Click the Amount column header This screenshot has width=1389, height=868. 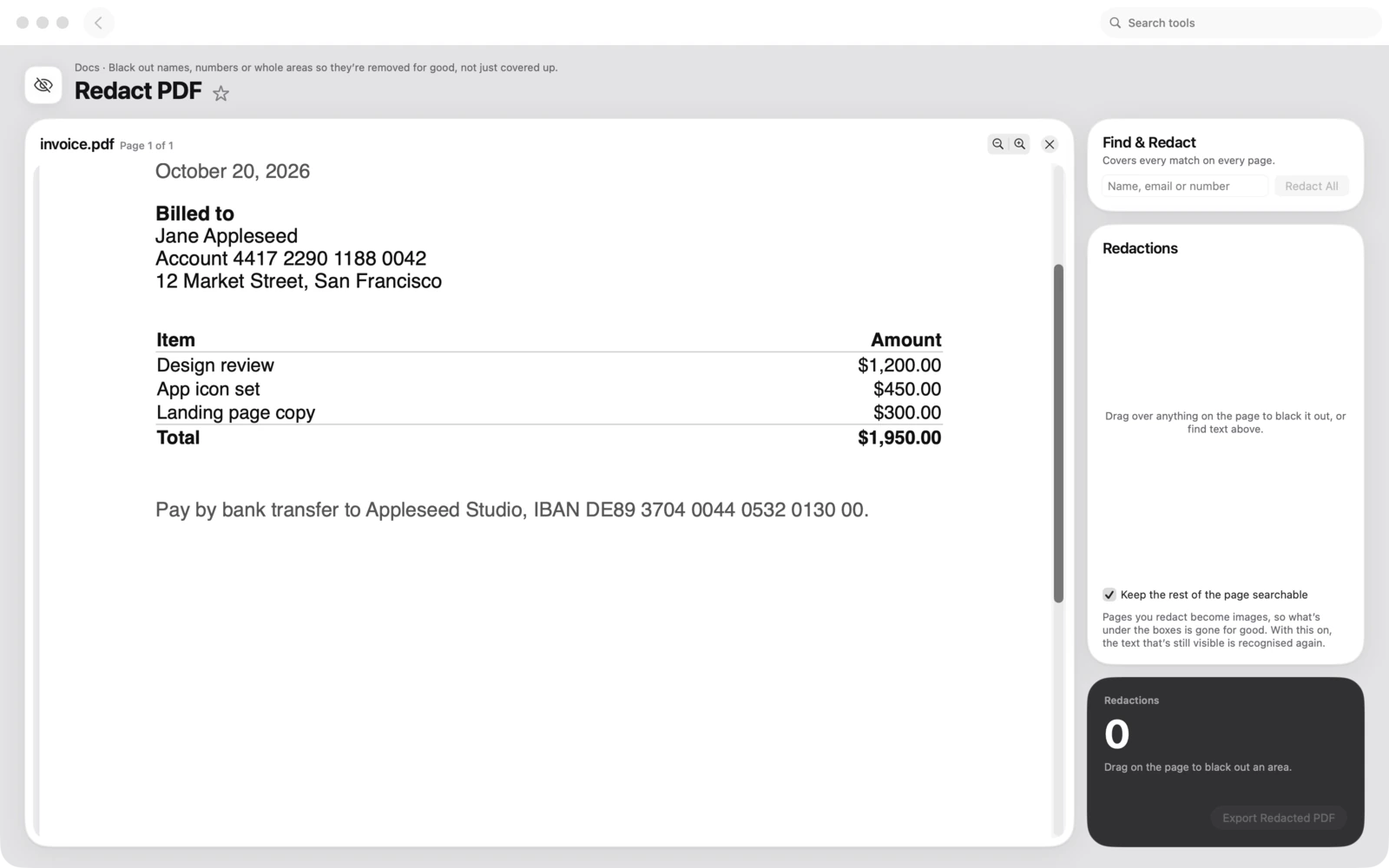pyautogui.click(x=906, y=340)
